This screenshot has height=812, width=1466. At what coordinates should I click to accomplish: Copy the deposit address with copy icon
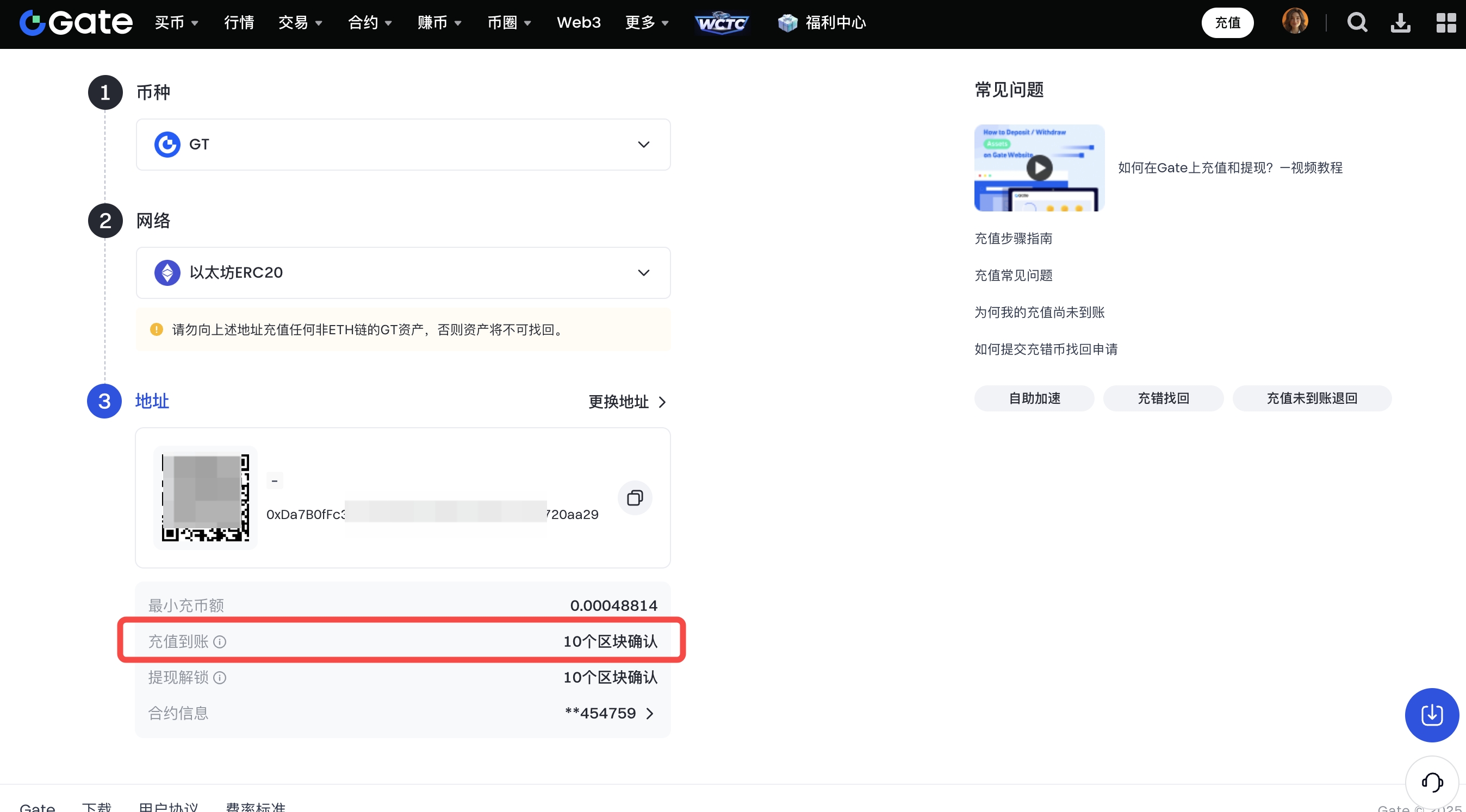coord(635,498)
